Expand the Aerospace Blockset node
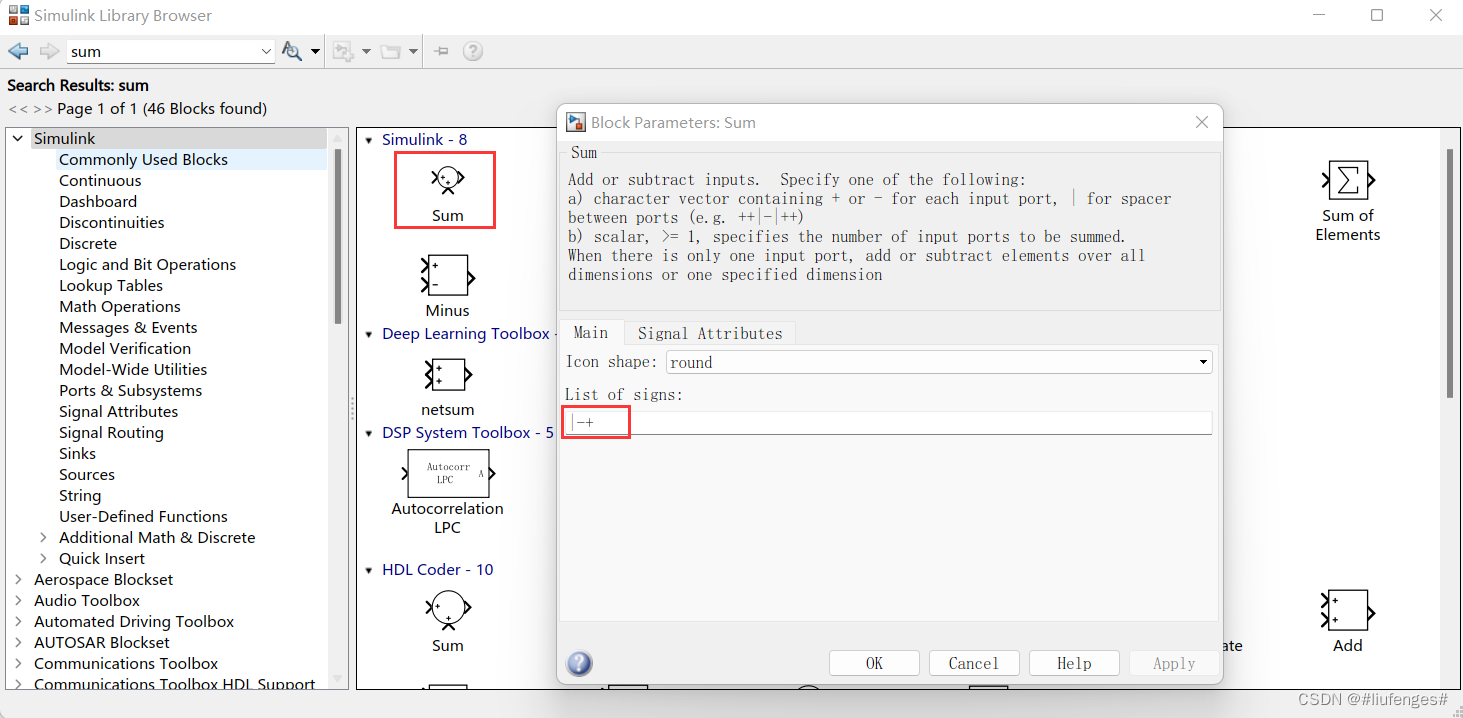Image resolution: width=1463 pixels, height=718 pixels. point(18,580)
